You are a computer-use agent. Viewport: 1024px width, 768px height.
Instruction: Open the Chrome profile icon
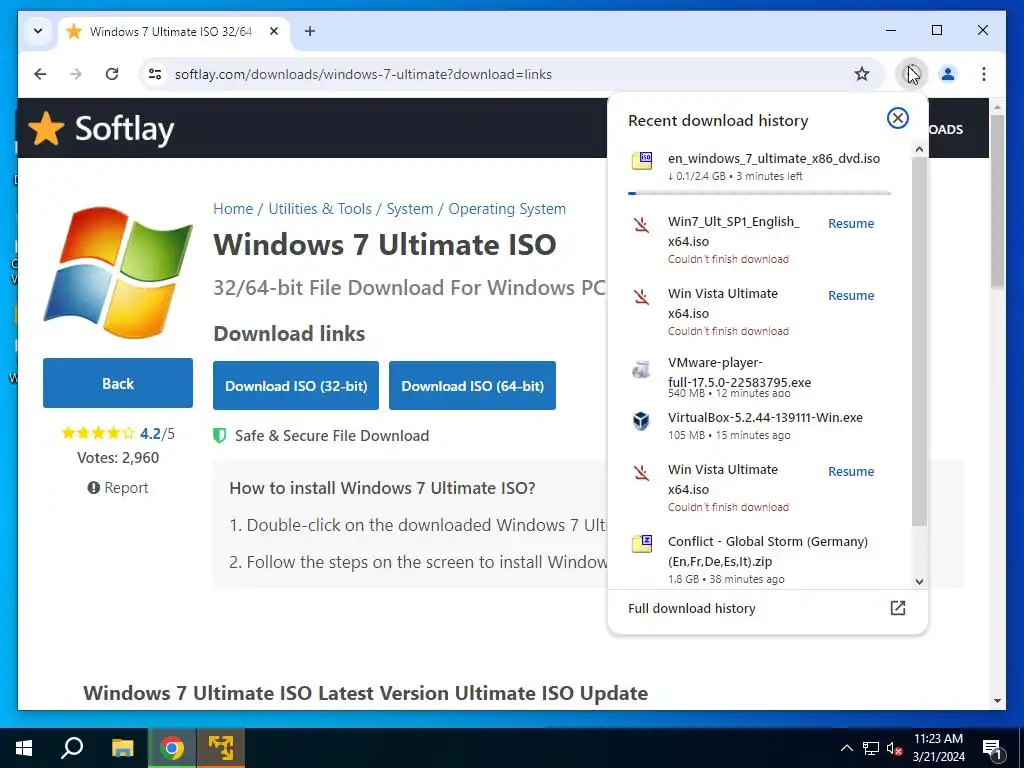tap(948, 74)
